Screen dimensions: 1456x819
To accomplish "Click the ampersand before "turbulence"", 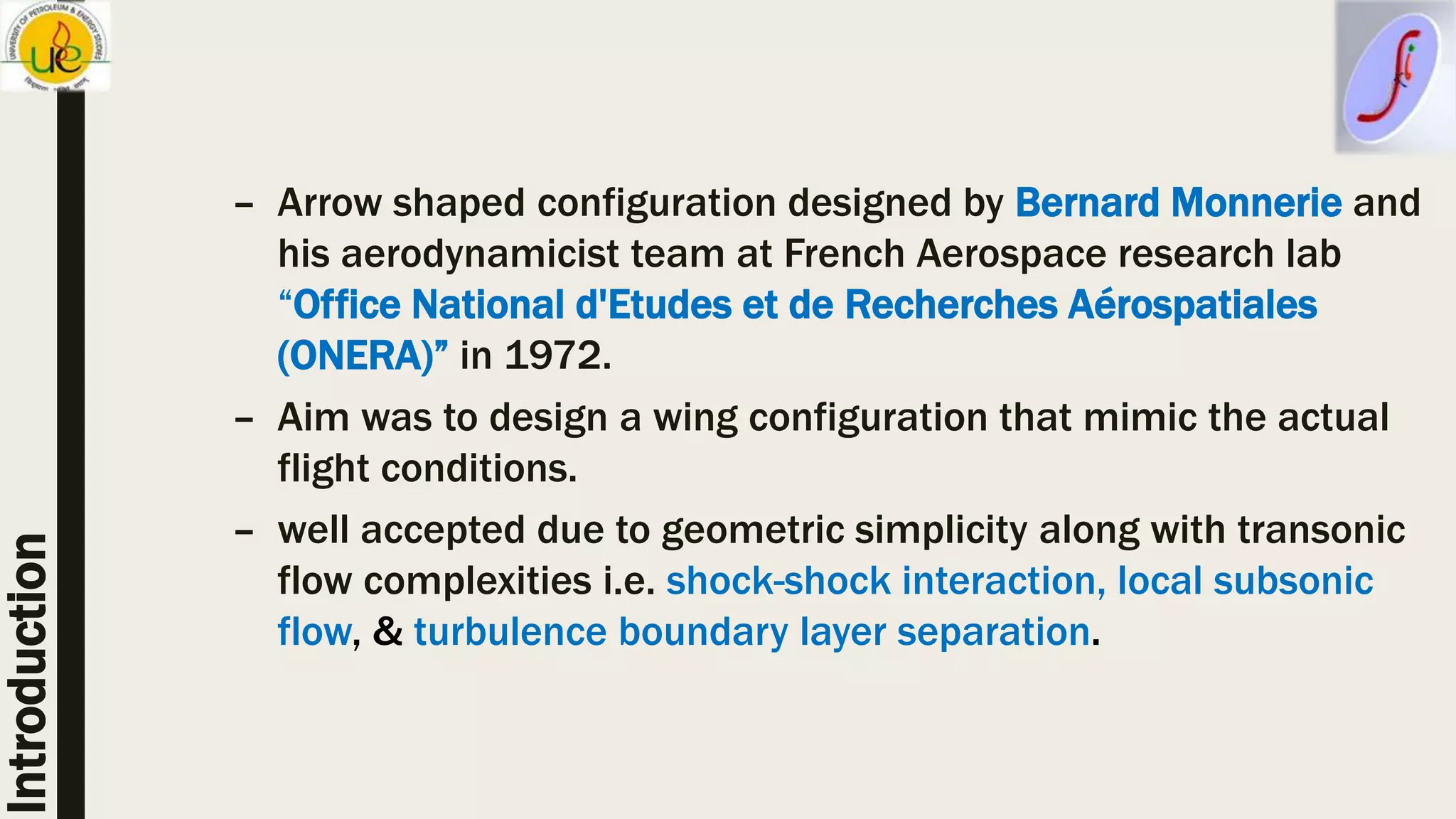I will [387, 631].
